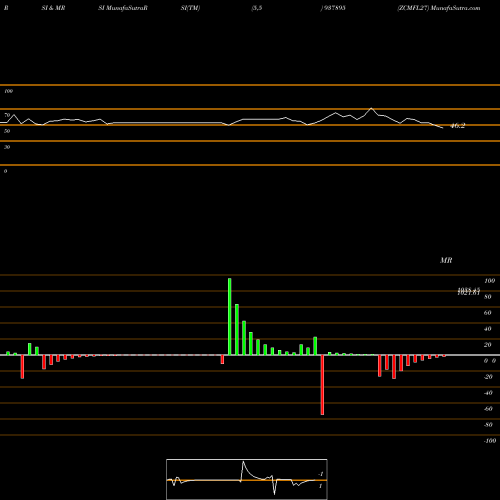Click the -80 label on MR axis

pos(488,425)
